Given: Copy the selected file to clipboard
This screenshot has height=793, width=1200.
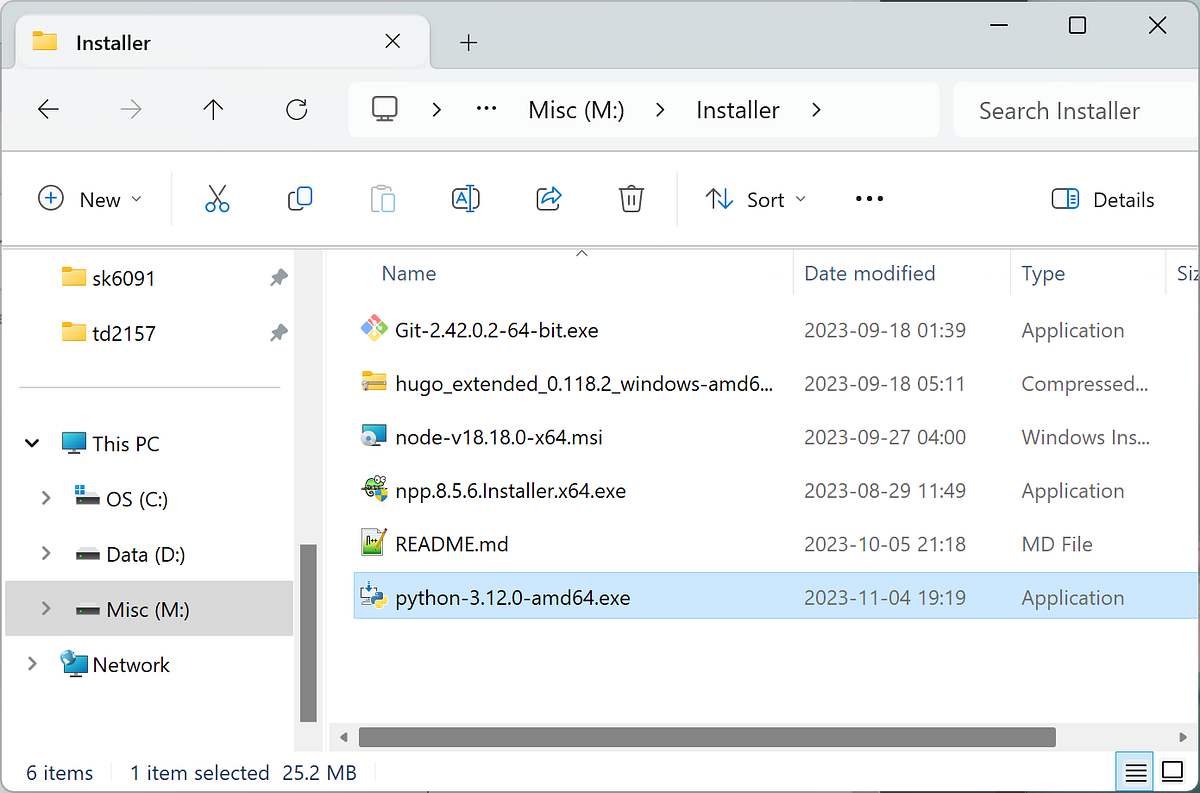Looking at the screenshot, I should 299,199.
